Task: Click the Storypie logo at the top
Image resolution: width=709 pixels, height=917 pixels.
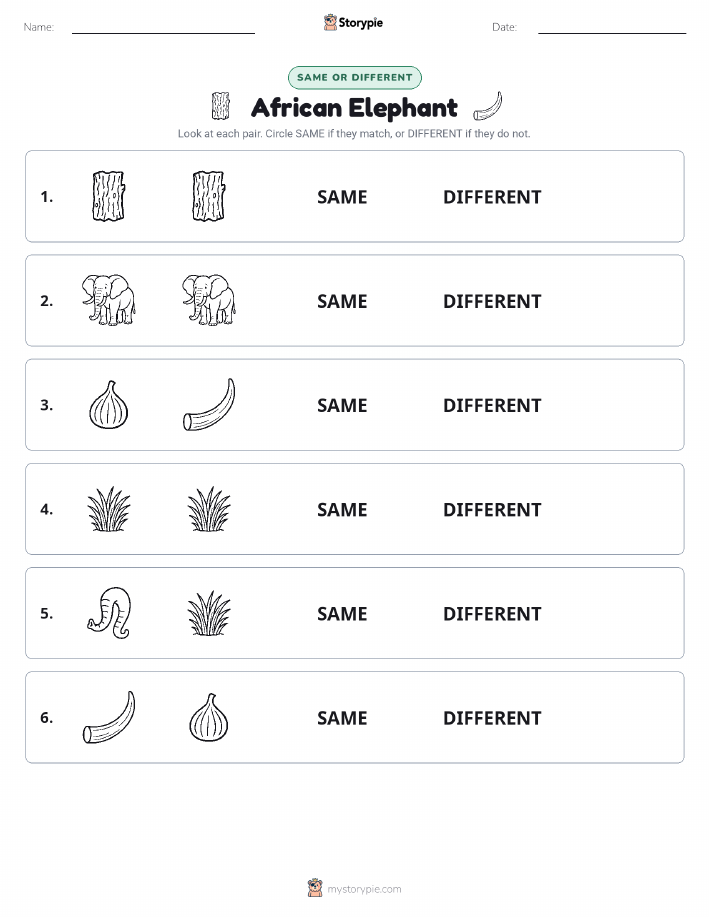Action: coord(353,23)
